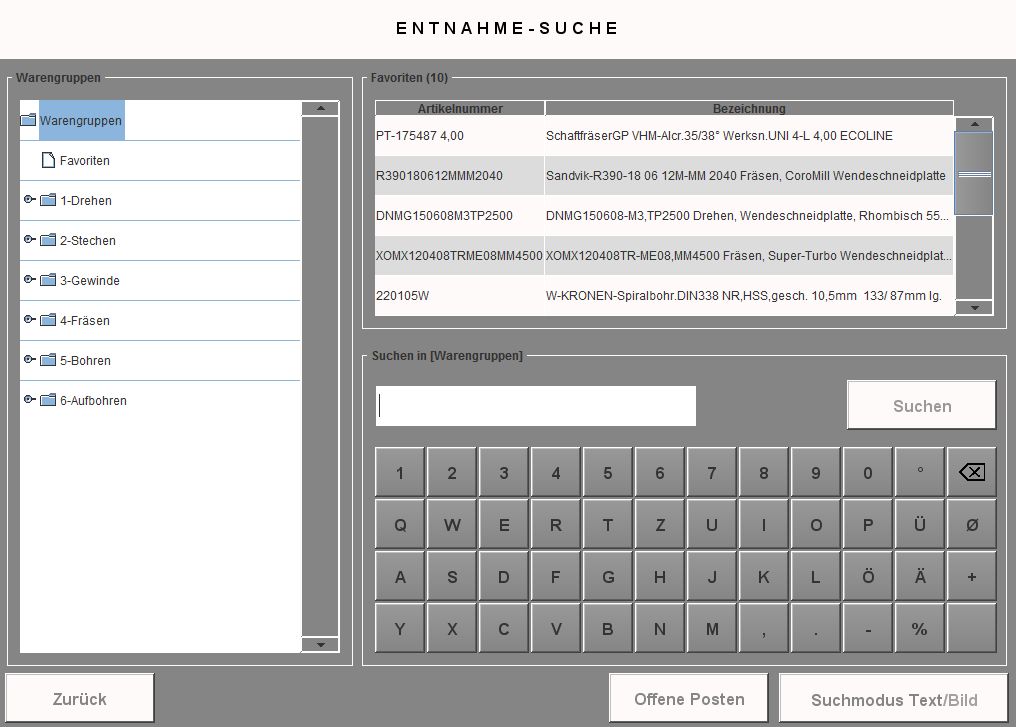This screenshot has width=1016, height=727.
Task: Click the Suchen button
Action: 921,406
